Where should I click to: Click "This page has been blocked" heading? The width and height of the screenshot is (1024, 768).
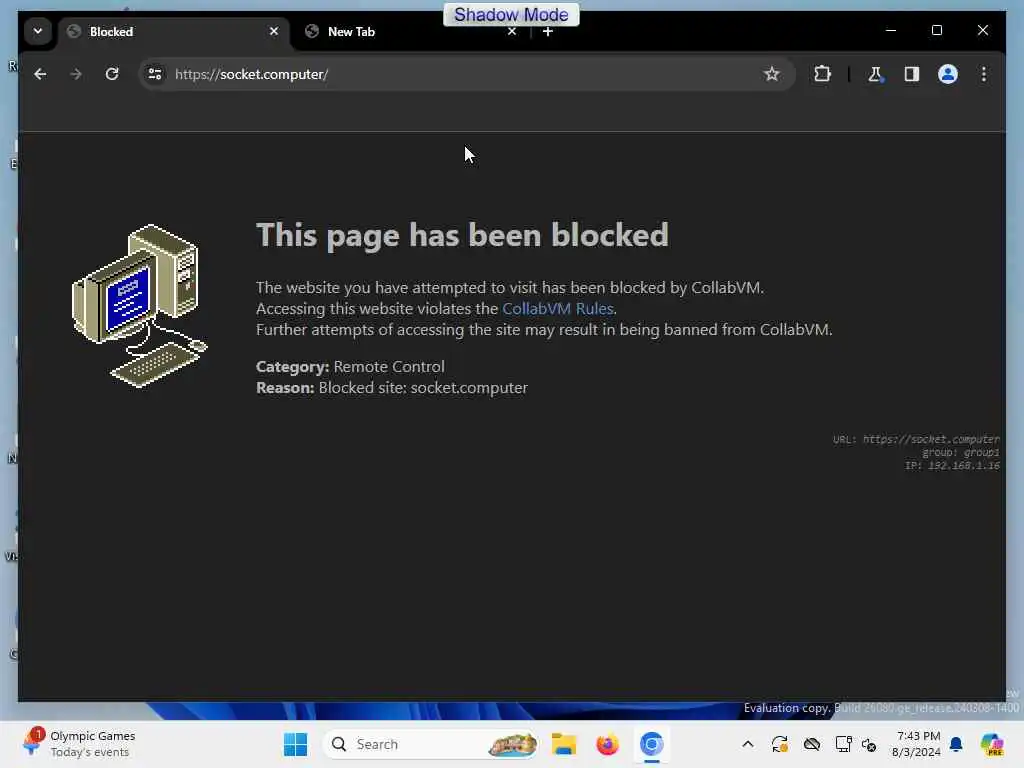pos(462,235)
